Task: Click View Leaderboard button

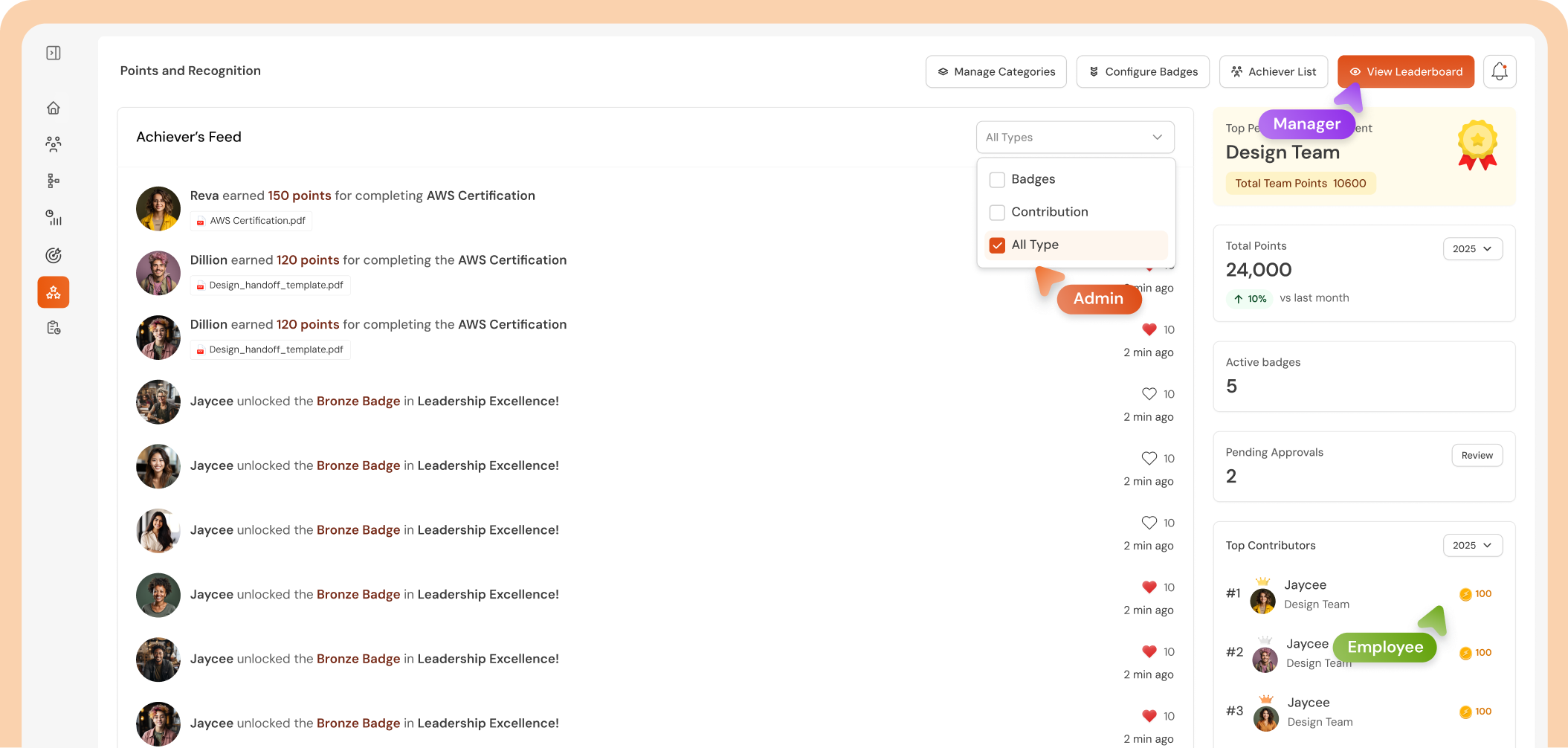Action: coord(1405,72)
